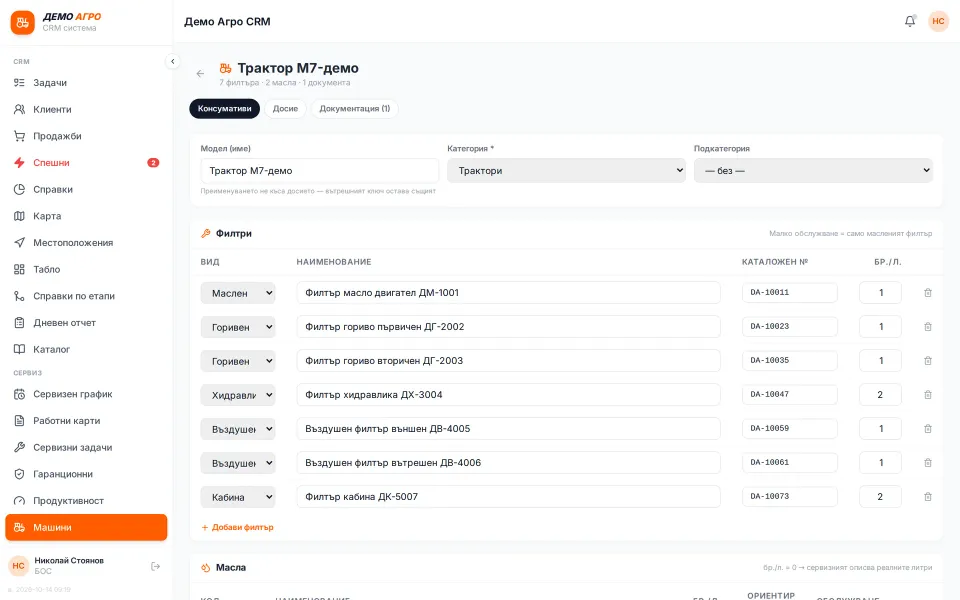Viewport: 960px width, 600px height.
Task: Go to Продажби in the sidebar
Action: [86, 136]
